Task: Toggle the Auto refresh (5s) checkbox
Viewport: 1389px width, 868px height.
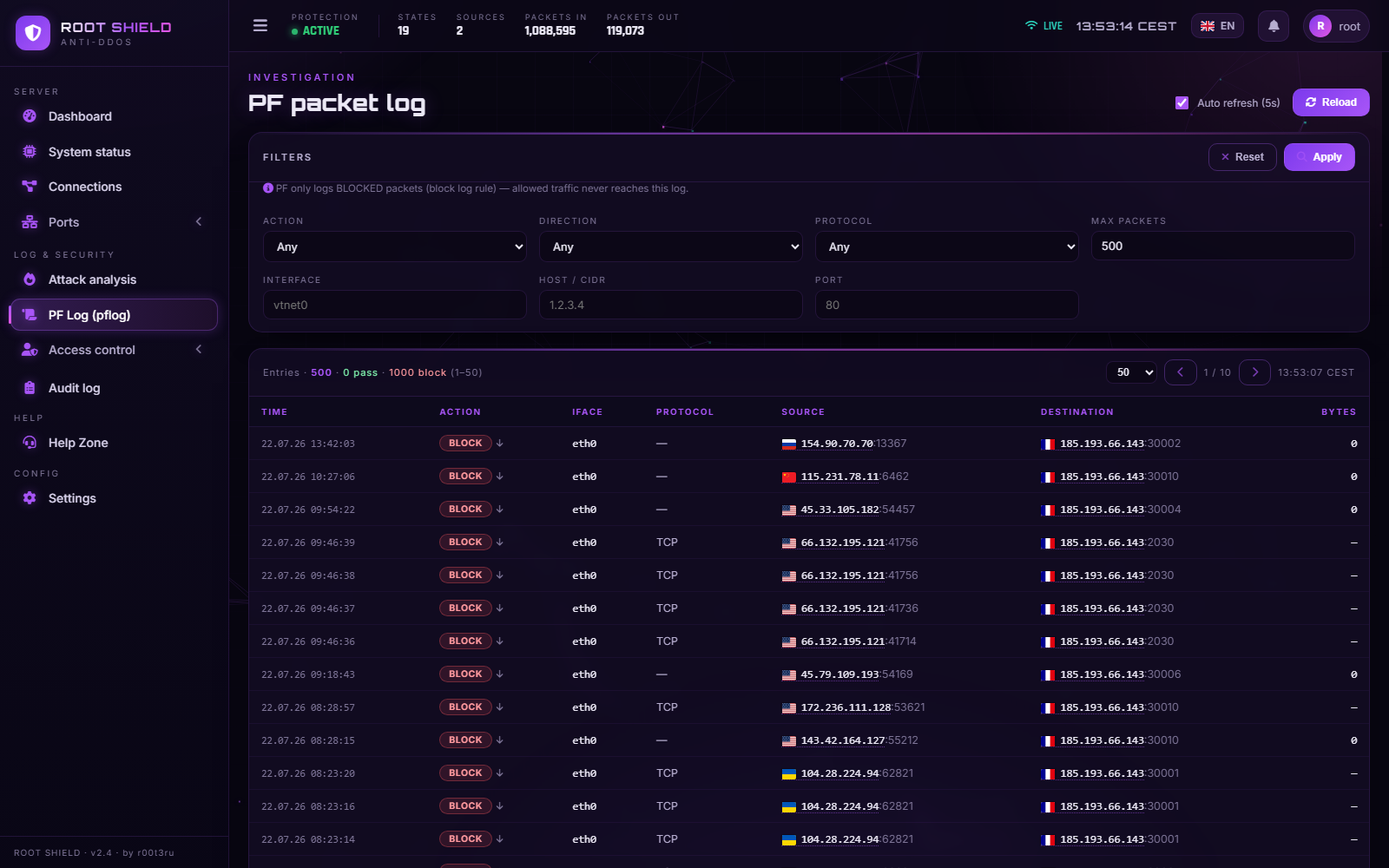Action: coord(1182,102)
